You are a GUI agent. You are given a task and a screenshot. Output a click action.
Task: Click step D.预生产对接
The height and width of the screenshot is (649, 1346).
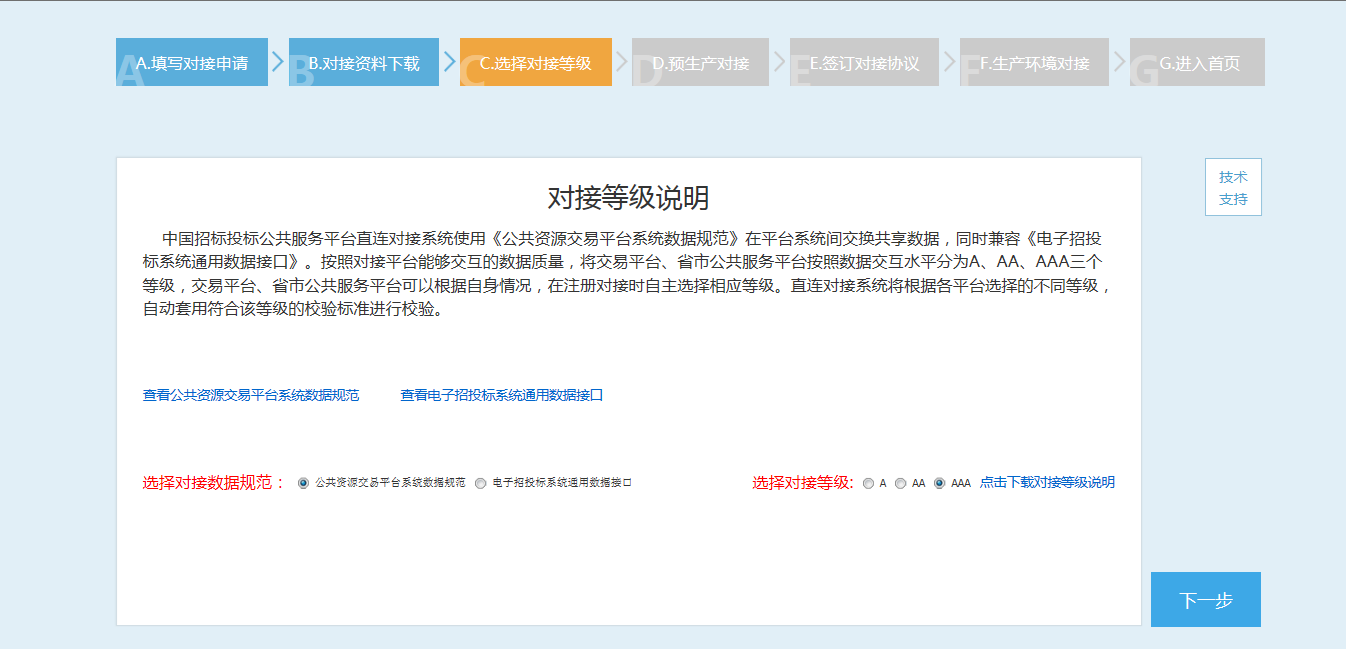[700, 63]
